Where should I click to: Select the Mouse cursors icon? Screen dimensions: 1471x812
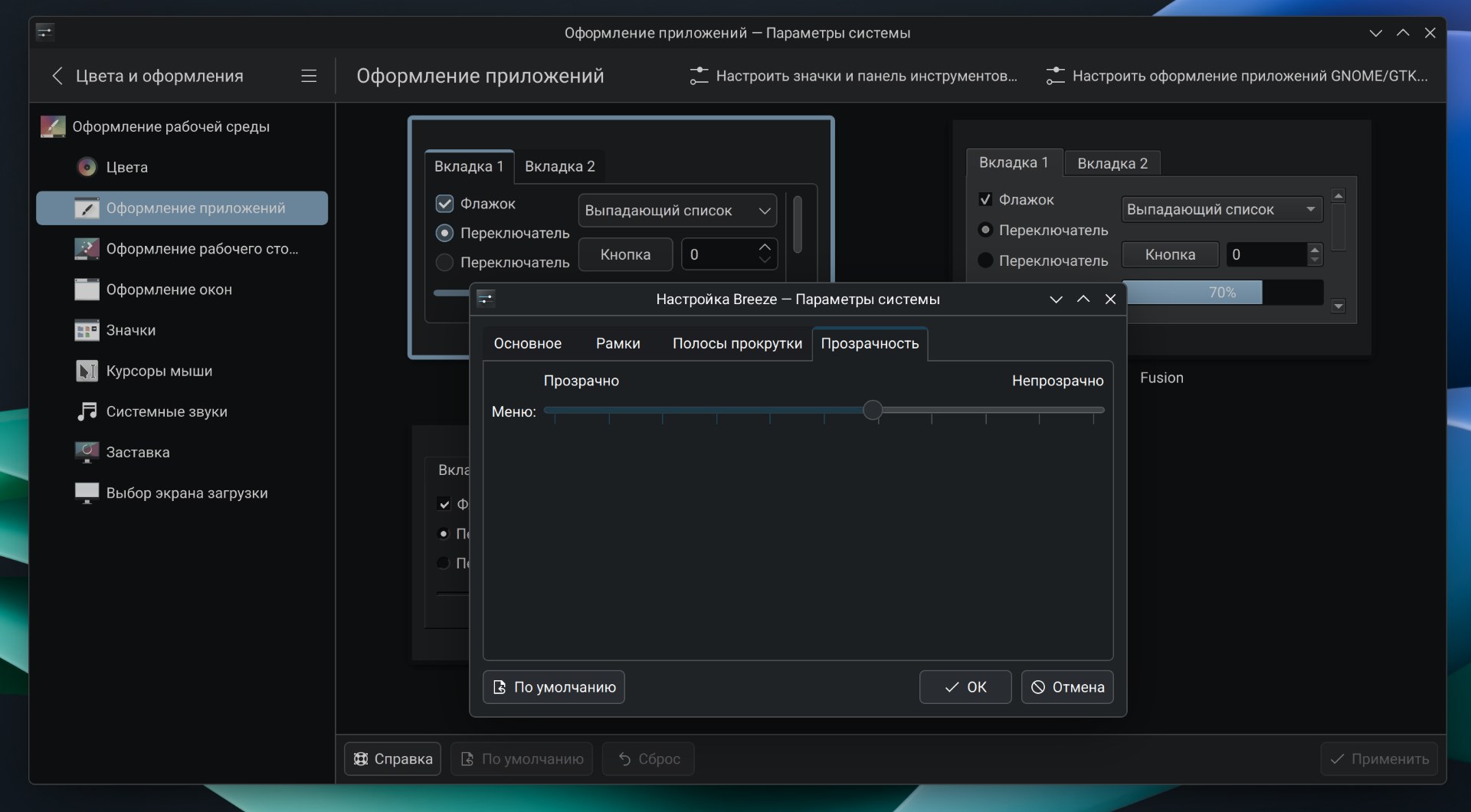coord(87,371)
